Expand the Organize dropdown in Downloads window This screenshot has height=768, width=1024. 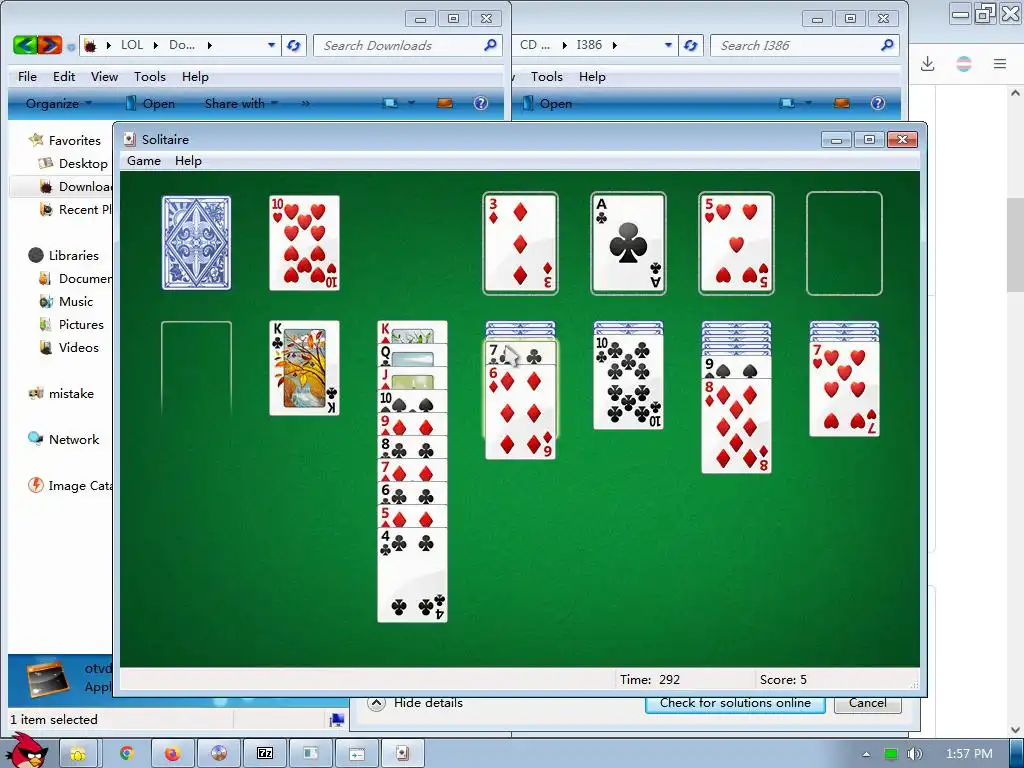(x=58, y=103)
